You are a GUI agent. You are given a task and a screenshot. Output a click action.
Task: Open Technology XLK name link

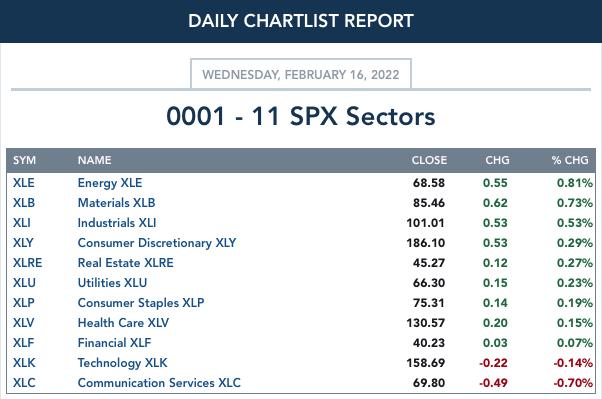(x=122, y=363)
